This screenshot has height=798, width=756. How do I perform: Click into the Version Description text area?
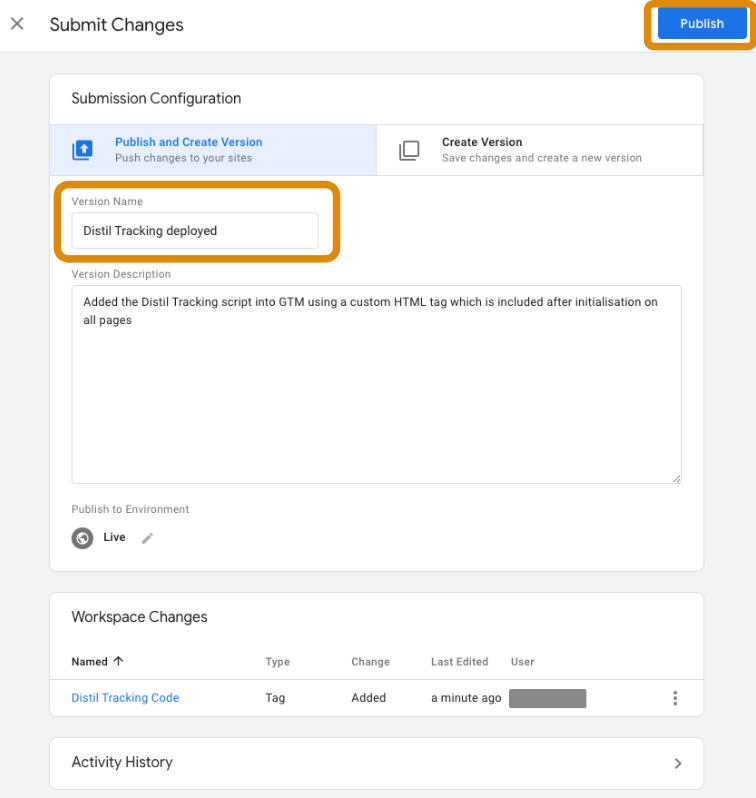(x=376, y=384)
